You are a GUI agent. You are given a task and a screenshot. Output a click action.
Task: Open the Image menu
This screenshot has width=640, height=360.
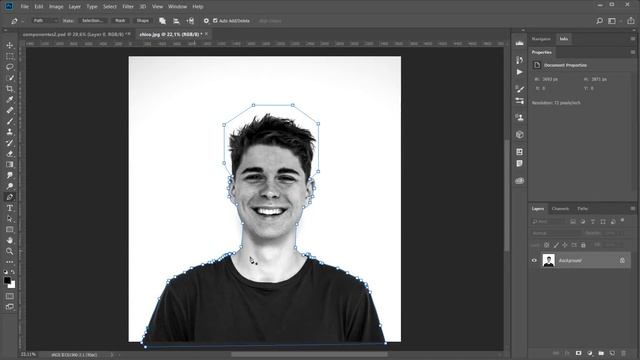pos(56,7)
